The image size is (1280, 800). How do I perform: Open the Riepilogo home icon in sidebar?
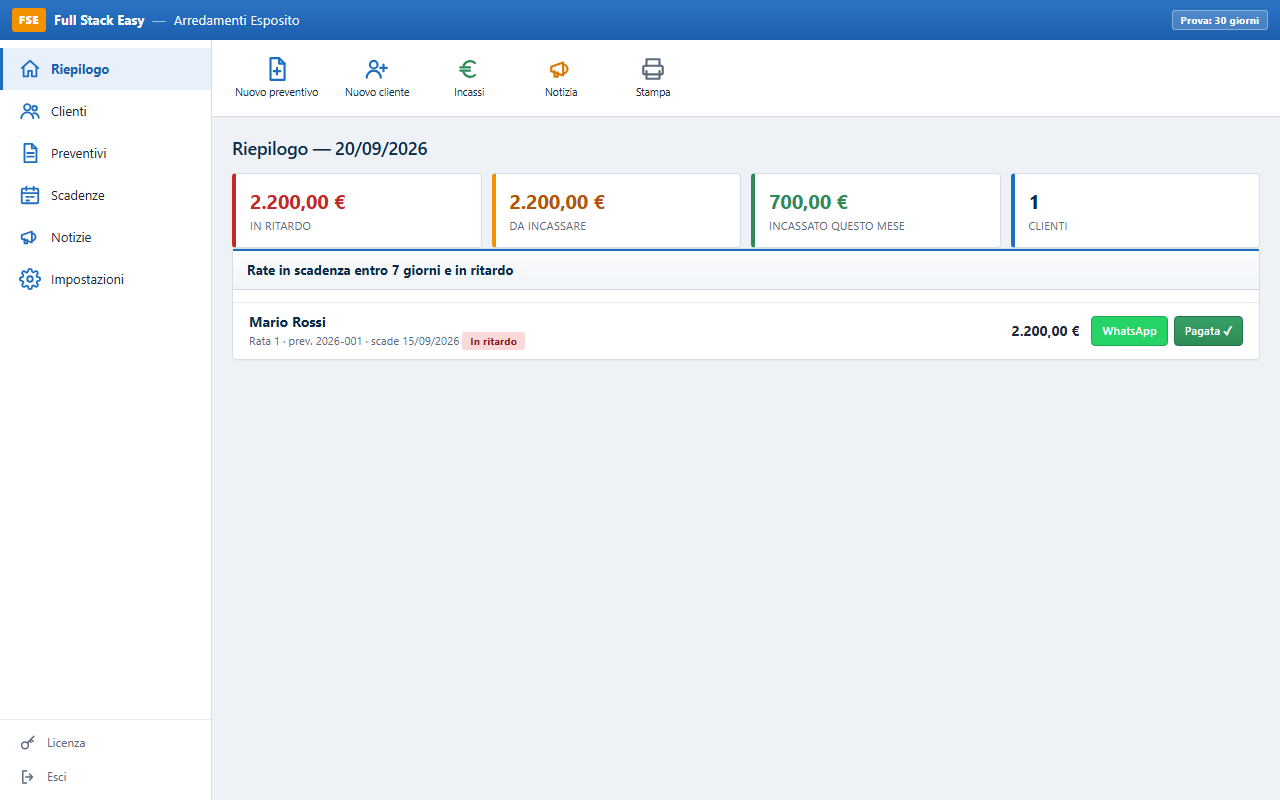(30, 69)
